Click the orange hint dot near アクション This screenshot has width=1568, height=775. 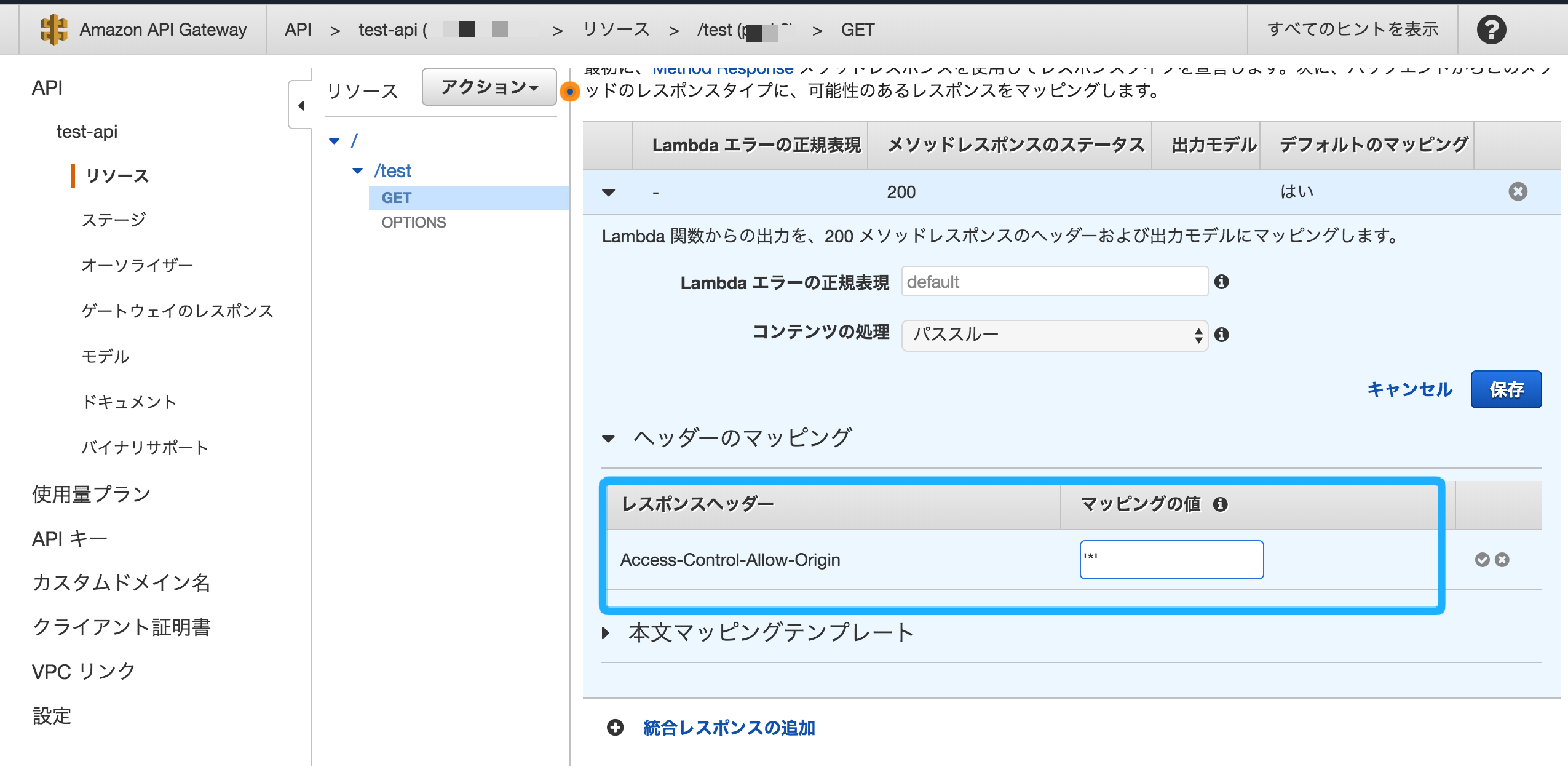(x=571, y=92)
